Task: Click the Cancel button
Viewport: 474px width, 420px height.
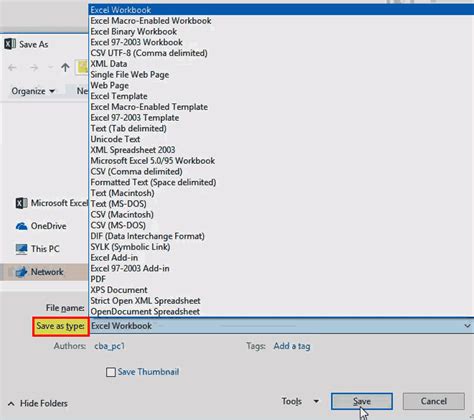Action: tap(434, 401)
